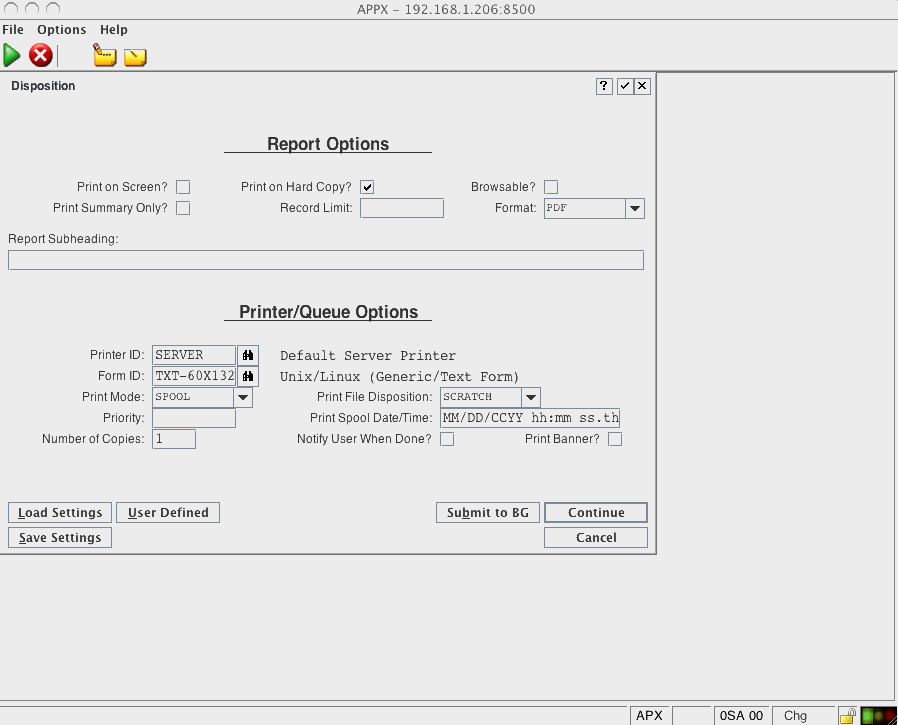The image size is (898, 725).
Task: Open the Help menu
Action: click(113, 29)
